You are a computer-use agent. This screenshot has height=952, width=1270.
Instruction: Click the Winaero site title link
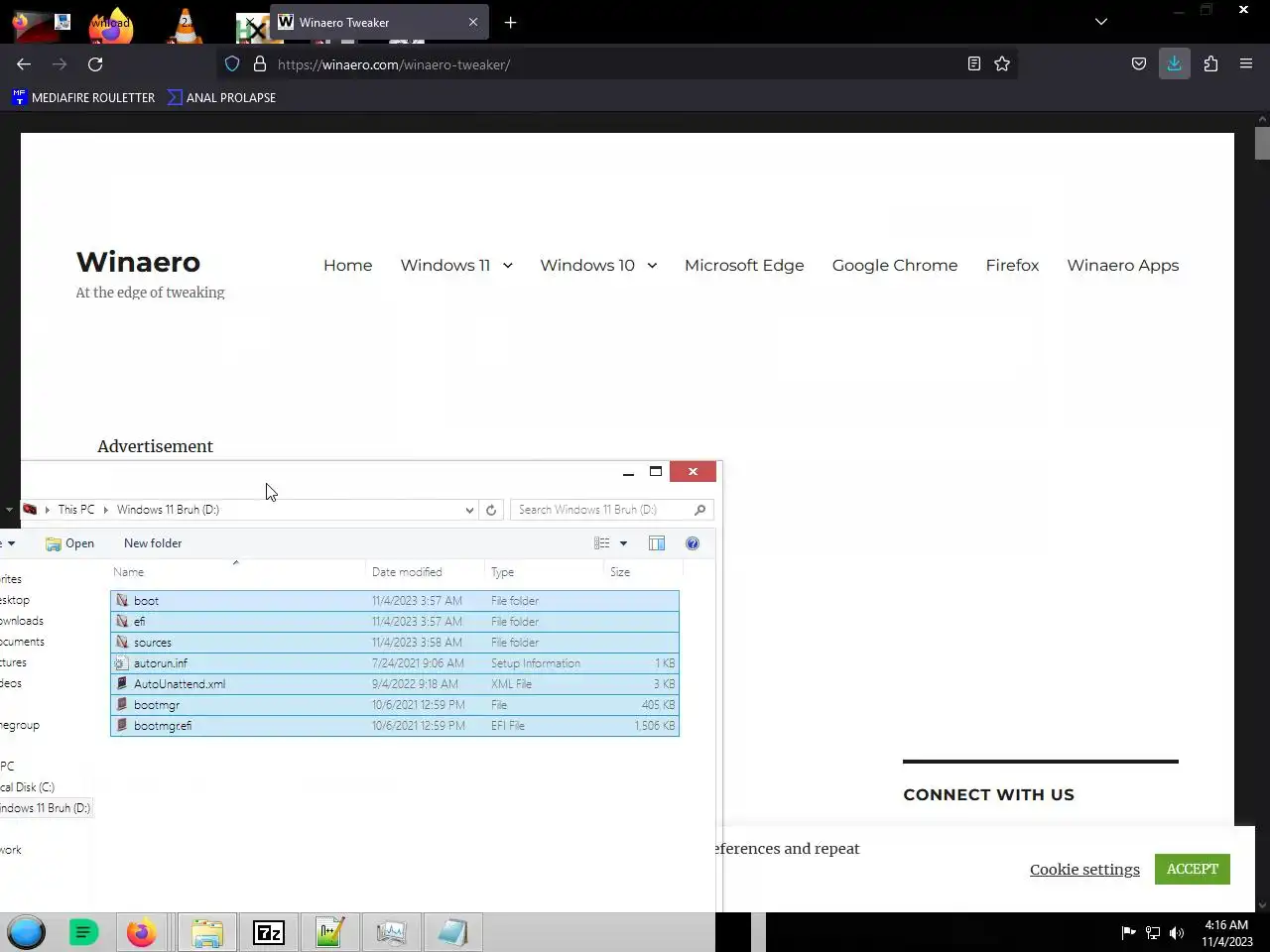(x=138, y=262)
